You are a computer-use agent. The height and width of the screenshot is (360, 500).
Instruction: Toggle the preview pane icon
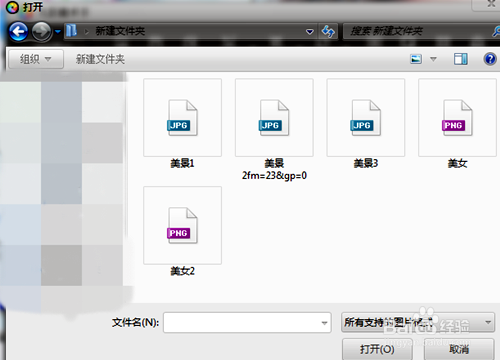(461, 59)
